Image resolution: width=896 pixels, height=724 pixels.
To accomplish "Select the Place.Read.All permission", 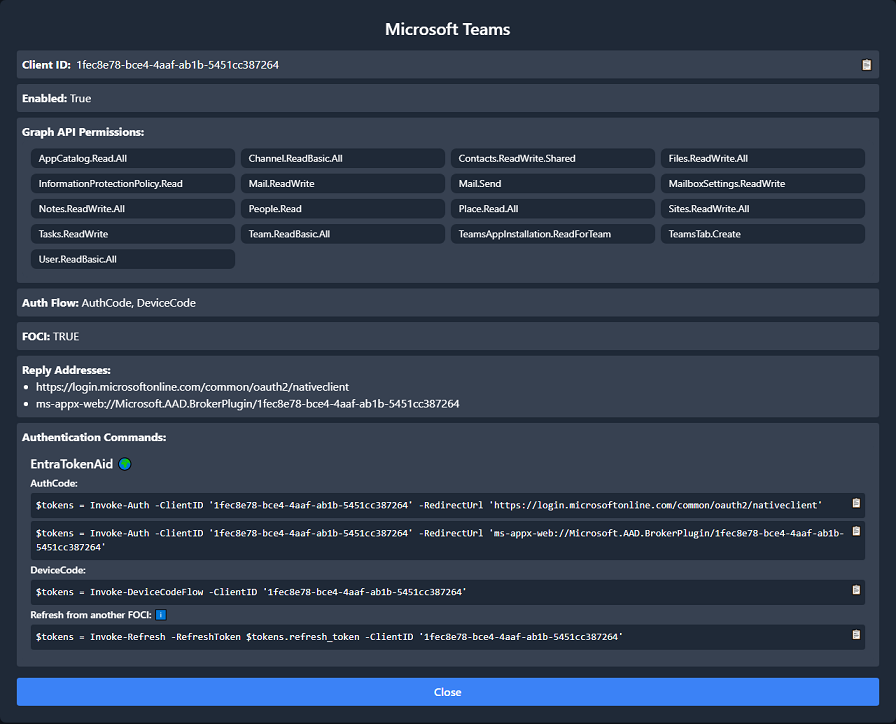I will pos(553,209).
